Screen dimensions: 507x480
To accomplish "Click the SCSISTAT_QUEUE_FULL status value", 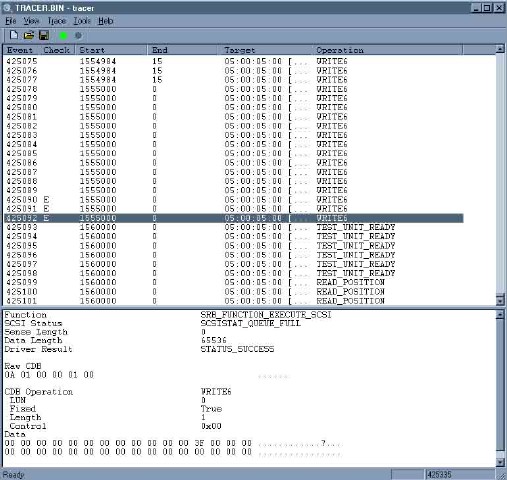I will click(250, 323).
